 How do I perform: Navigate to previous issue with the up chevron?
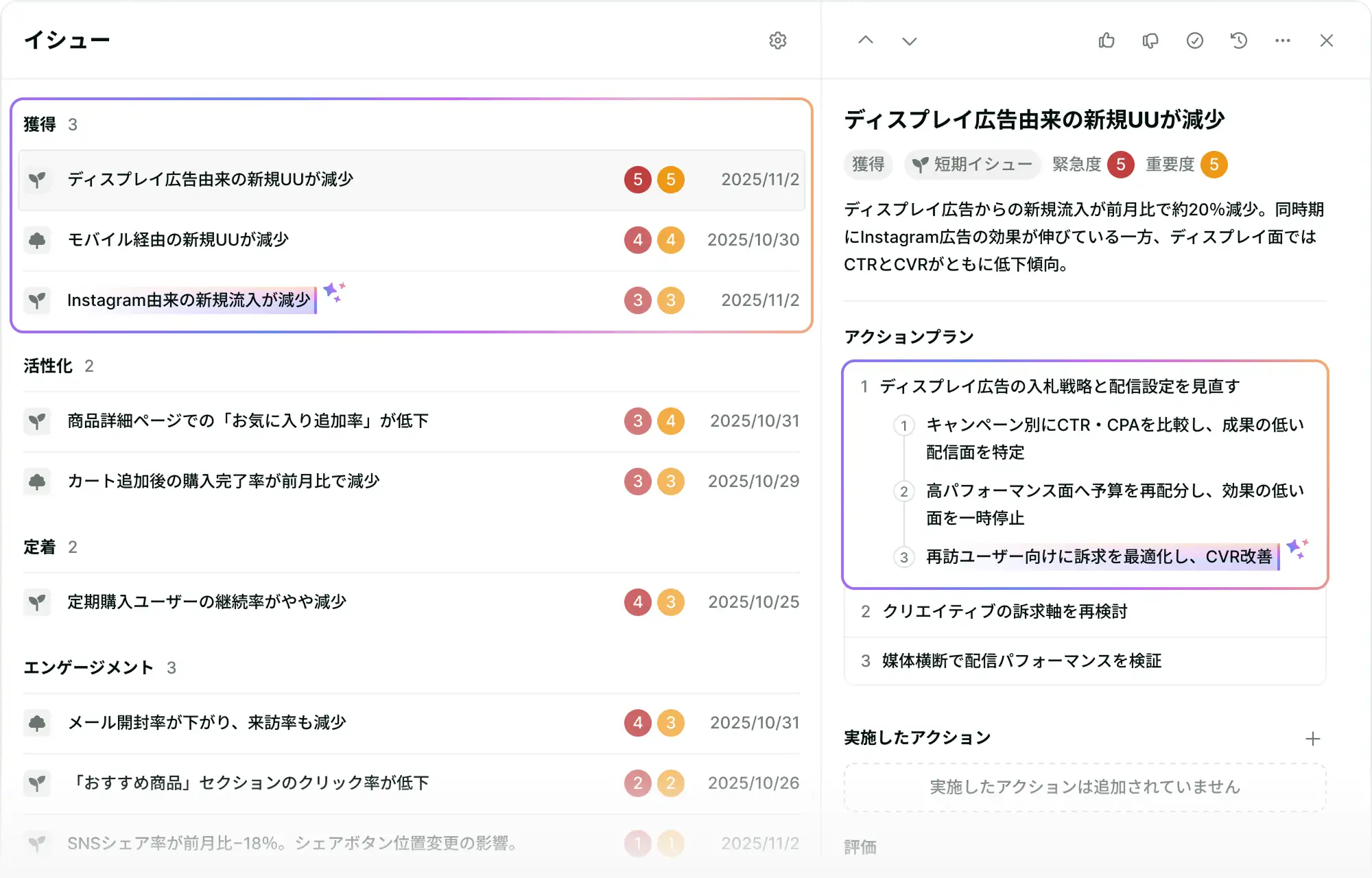[x=866, y=41]
